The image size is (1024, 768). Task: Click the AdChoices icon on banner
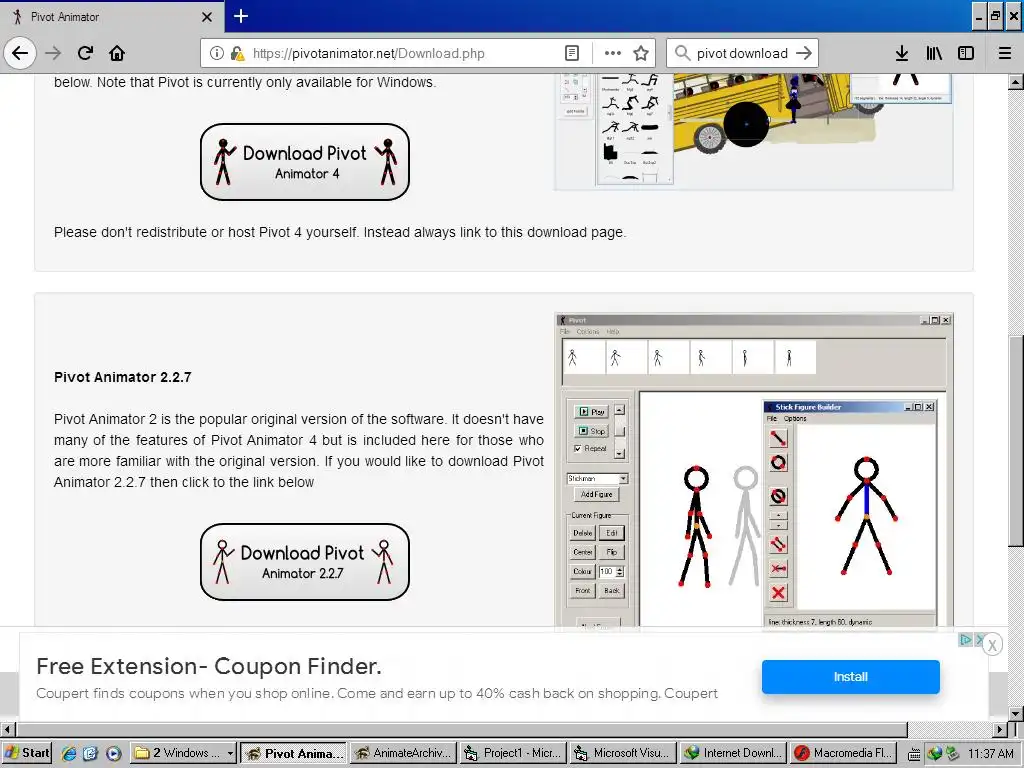(x=965, y=639)
